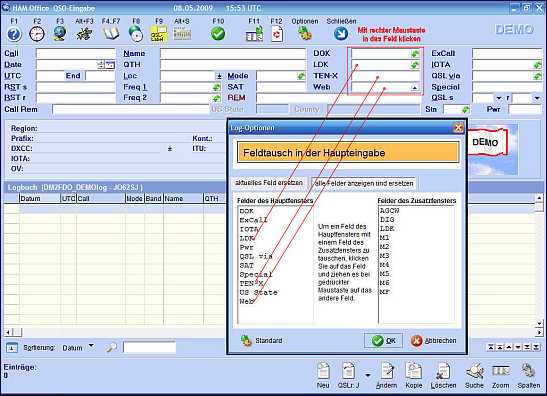Expand the Web field arrow
This screenshot has height=396, width=547.
(414, 88)
